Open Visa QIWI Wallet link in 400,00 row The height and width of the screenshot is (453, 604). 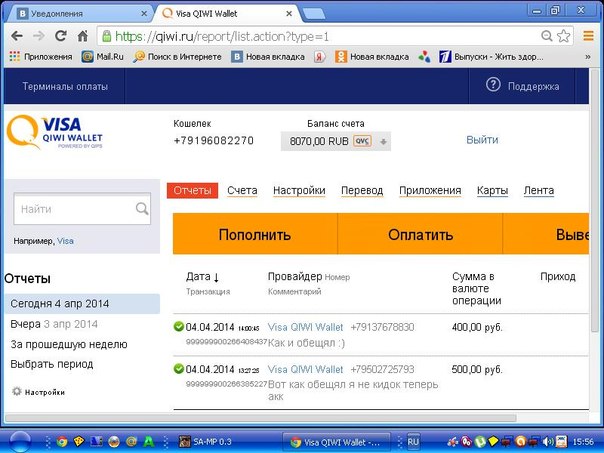click(x=305, y=327)
